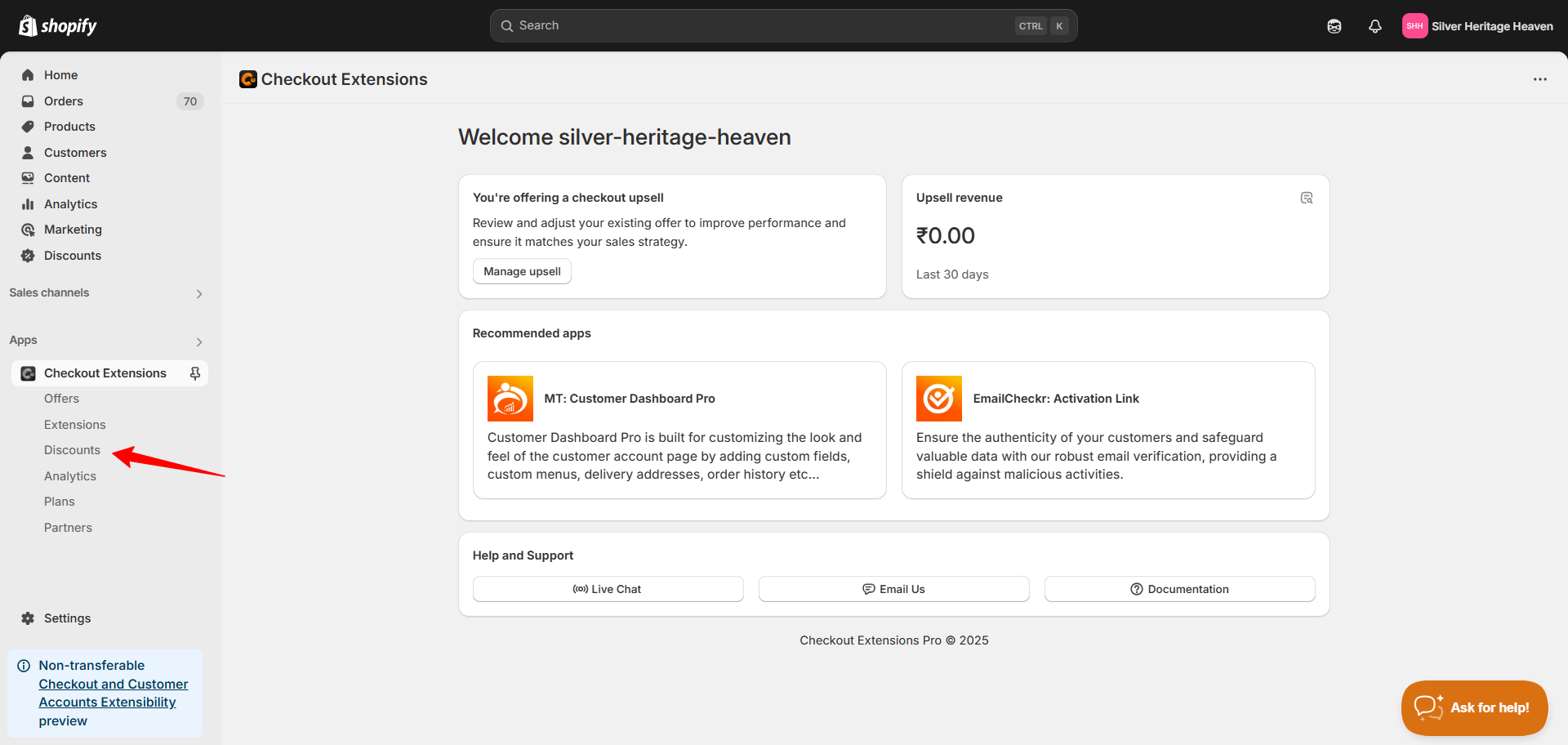Open Settings in the sidebar
The height and width of the screenshot is (745, 1568).
68,618
